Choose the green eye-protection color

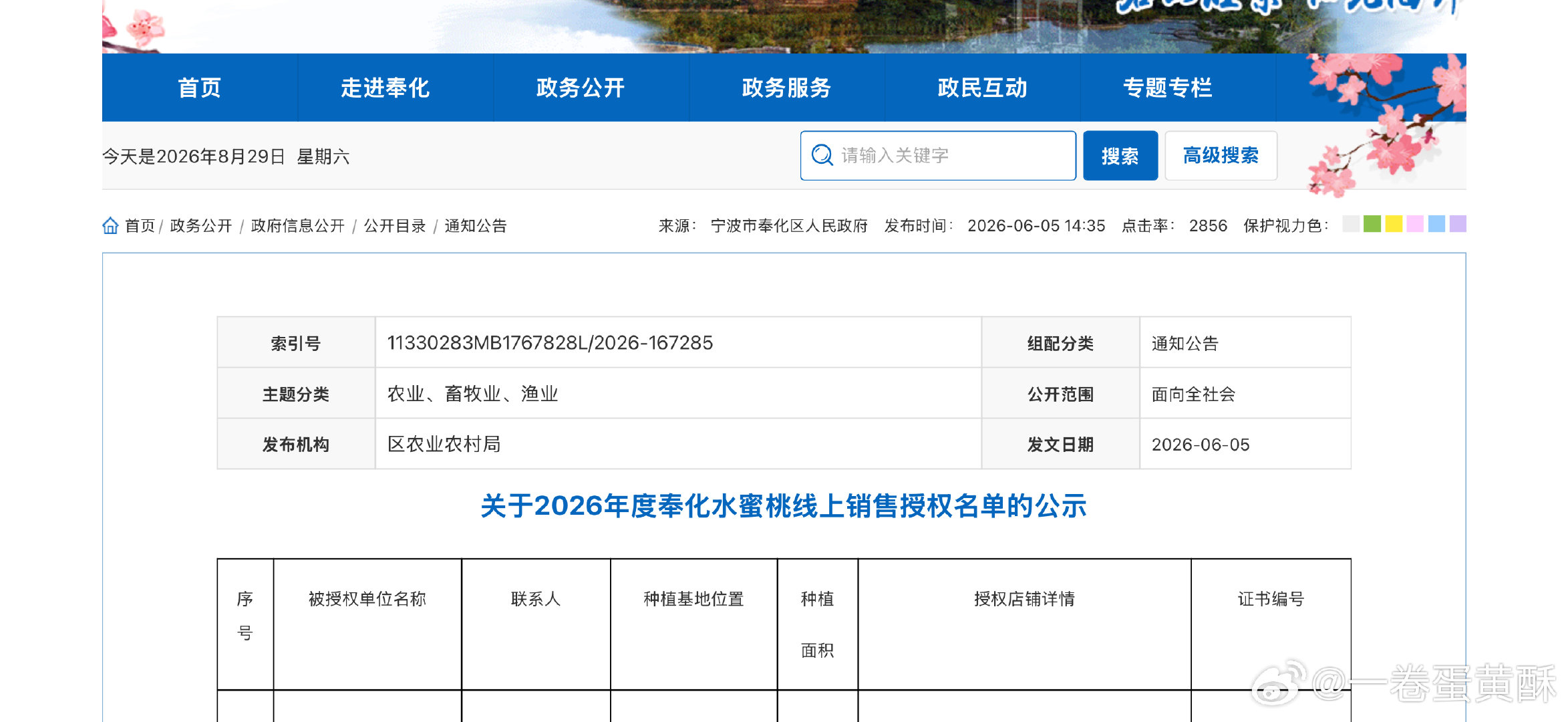pos(1372,224)
